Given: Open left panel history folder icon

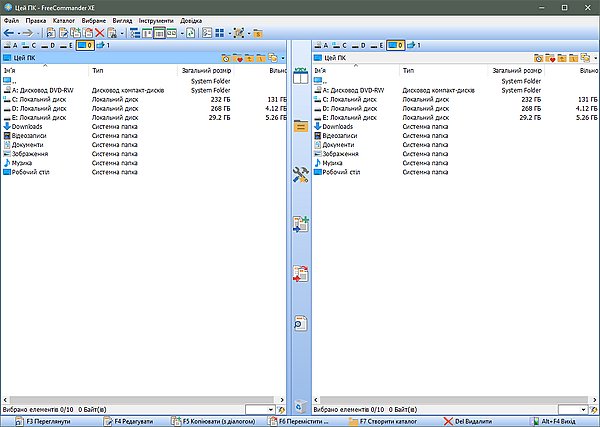Looking at the screenshot, I should point(226,58).
